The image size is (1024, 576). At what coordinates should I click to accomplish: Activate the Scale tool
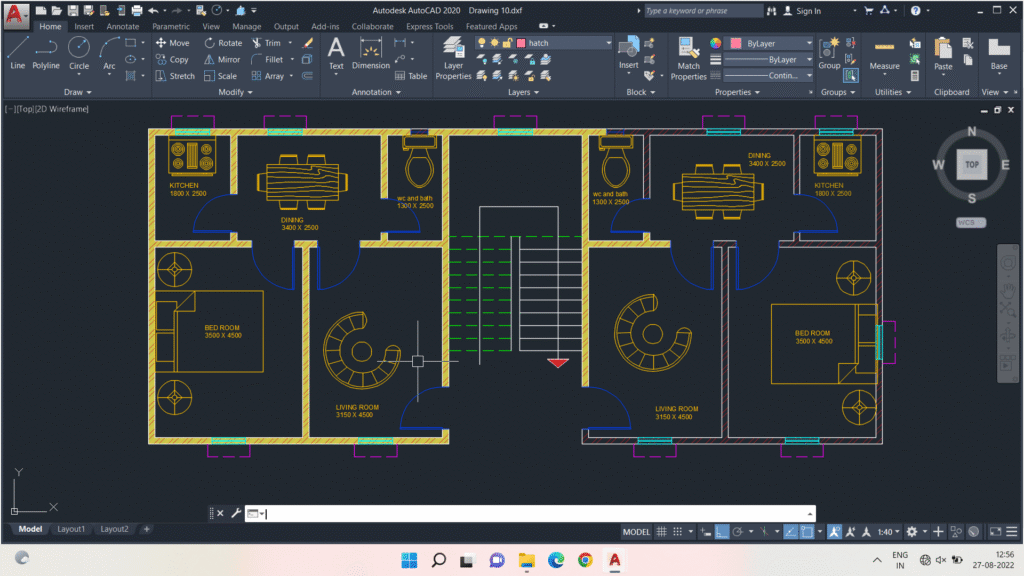(x=220, y=76)
